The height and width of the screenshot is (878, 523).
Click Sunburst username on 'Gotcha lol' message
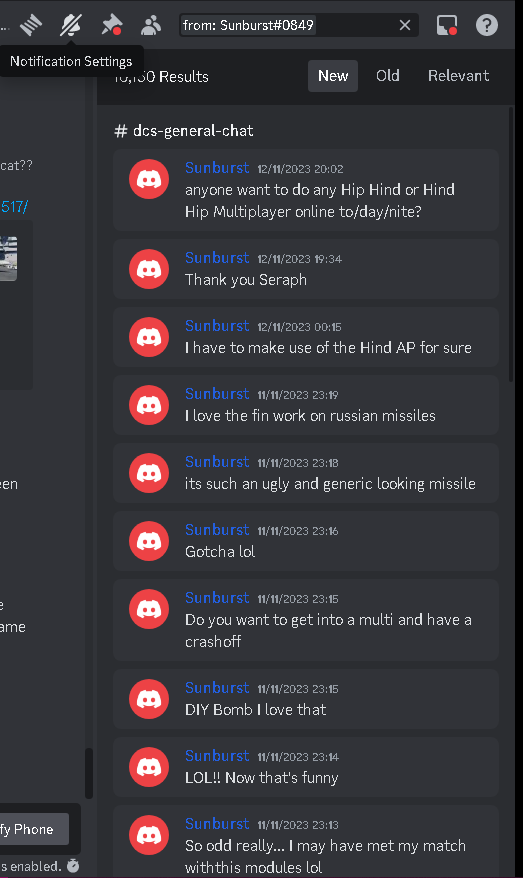(x=217, y=530)
